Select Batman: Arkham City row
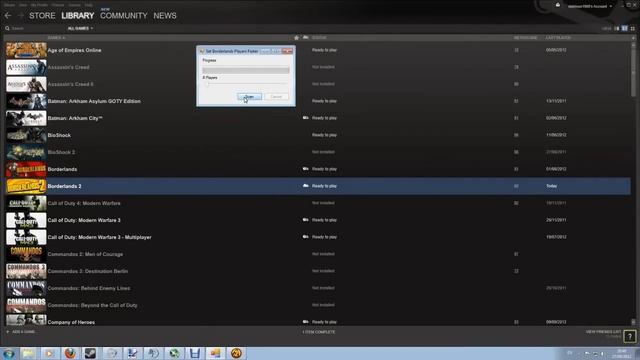 [317, 118]
